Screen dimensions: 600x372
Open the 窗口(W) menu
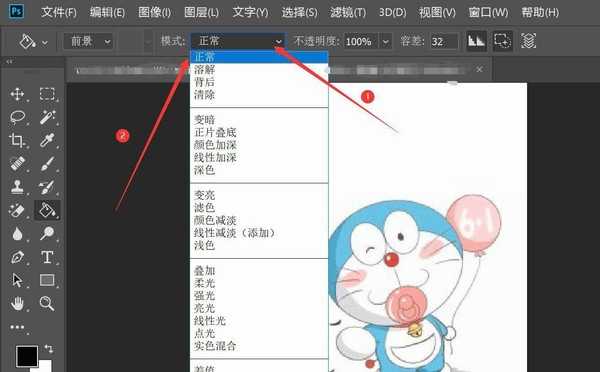click(x=488, y=12)
